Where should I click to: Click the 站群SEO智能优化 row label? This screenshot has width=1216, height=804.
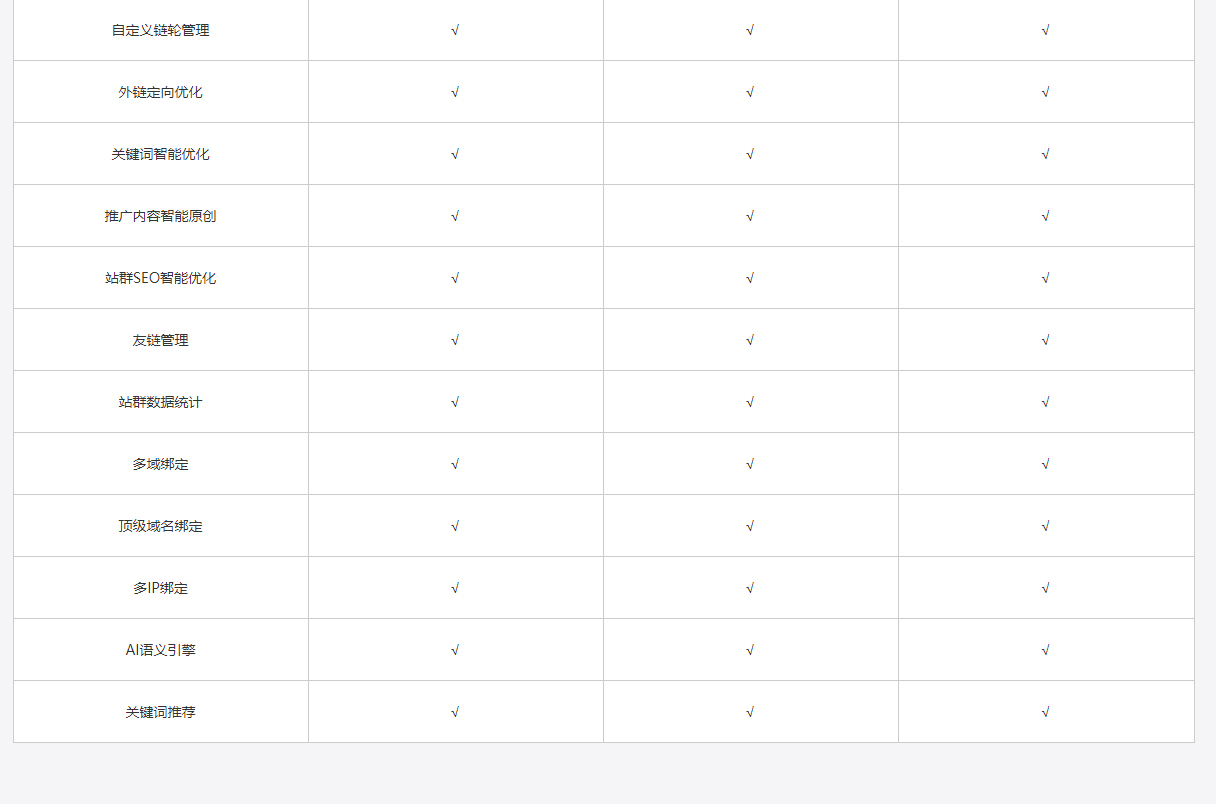coord(160,278)
